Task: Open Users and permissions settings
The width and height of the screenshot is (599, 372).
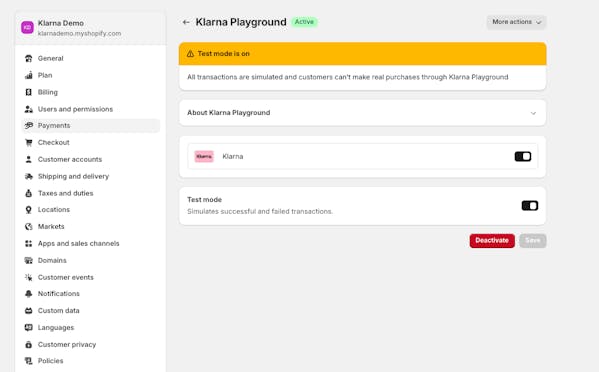Action: pyautogui.click(x=91, y=109)
